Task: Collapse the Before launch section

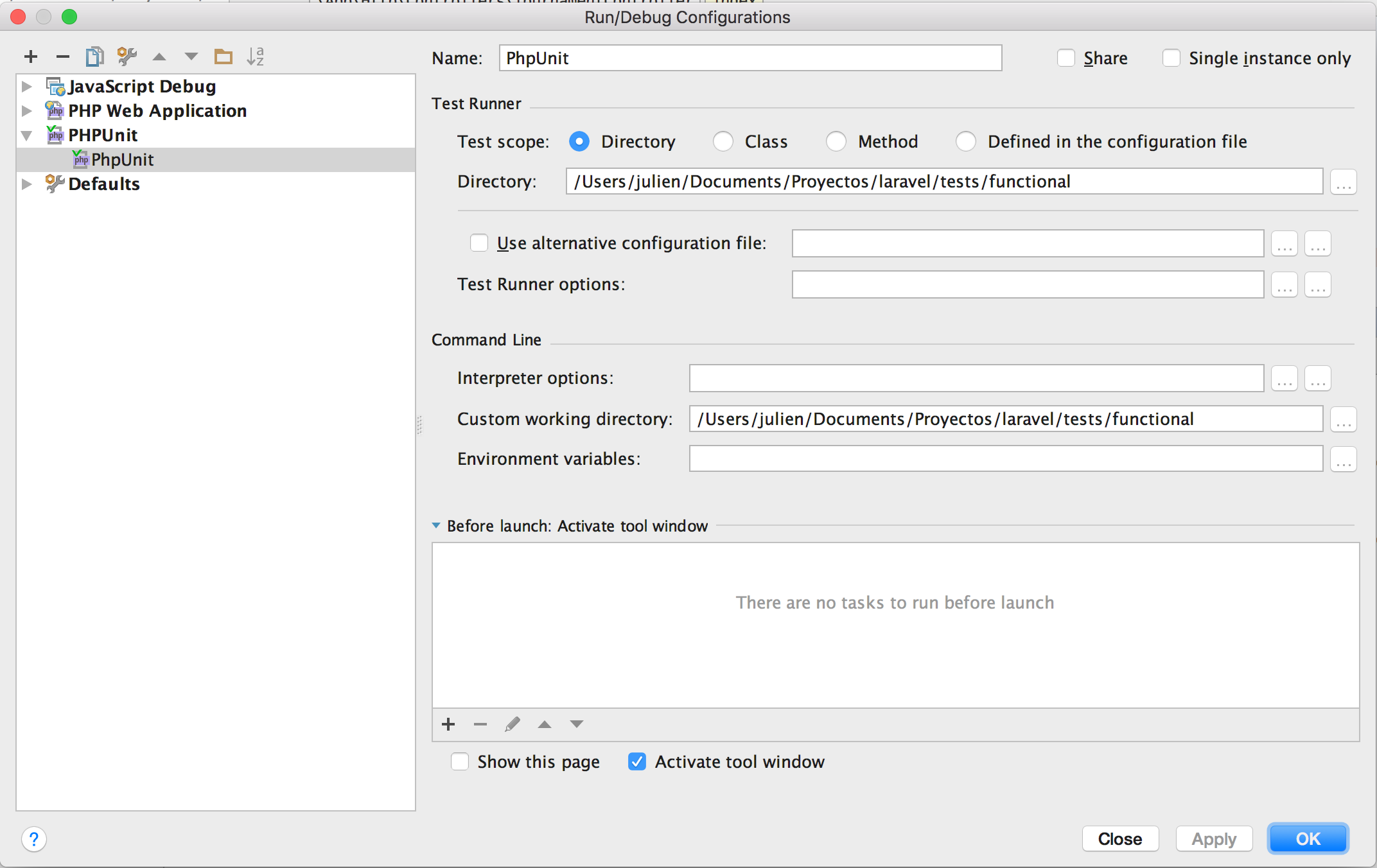Action: (437, 526)
